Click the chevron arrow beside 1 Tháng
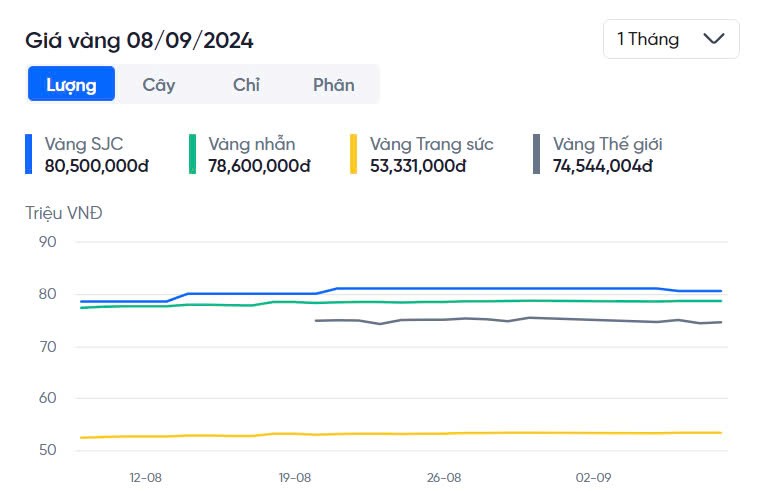Screen dimensions: 757x491 [x=714, y=39]
